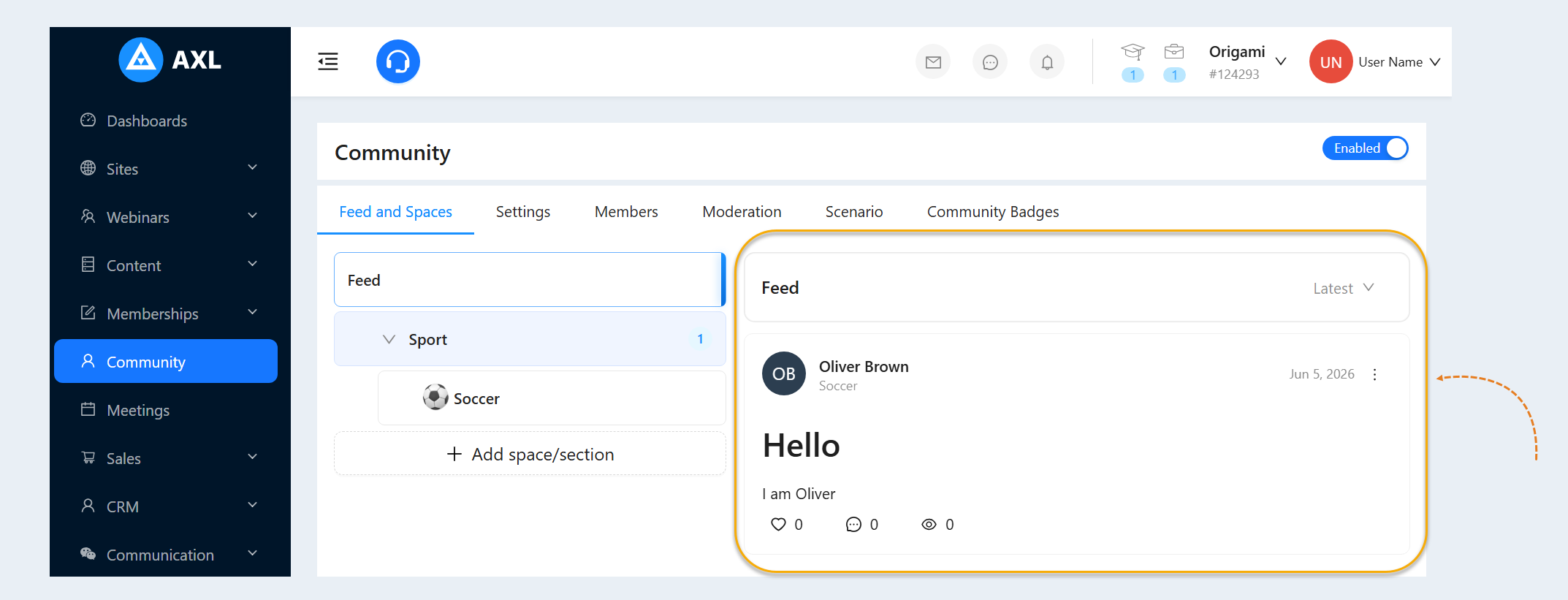Click the badge under briefcase icon
Image resolution: width=1568 pixels, height=600 pixels.
1174,75
